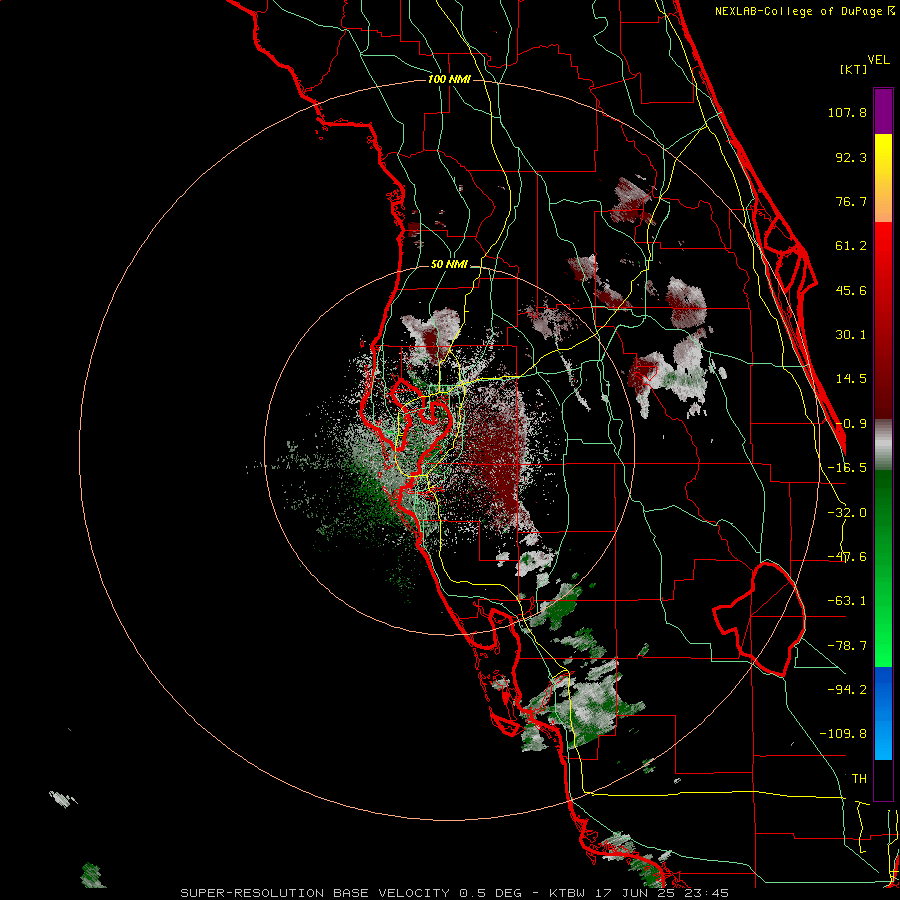
Task: Select the -16.5 legend value
Action: (x=847, y=468)
